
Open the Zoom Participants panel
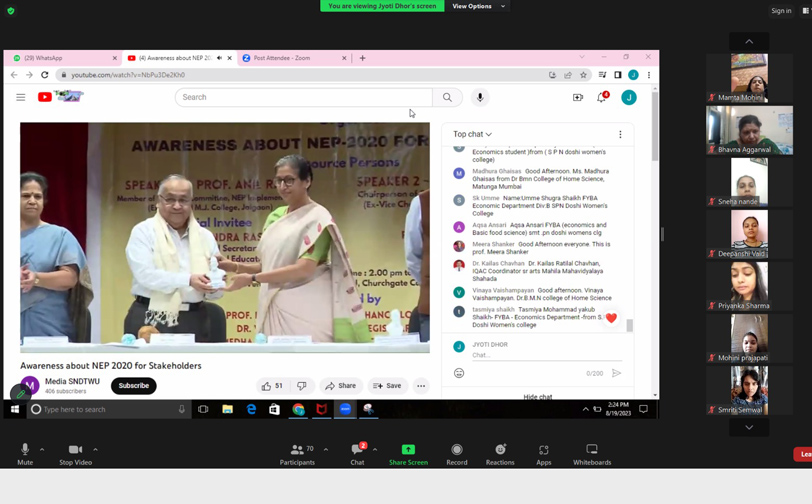[296, 453]
